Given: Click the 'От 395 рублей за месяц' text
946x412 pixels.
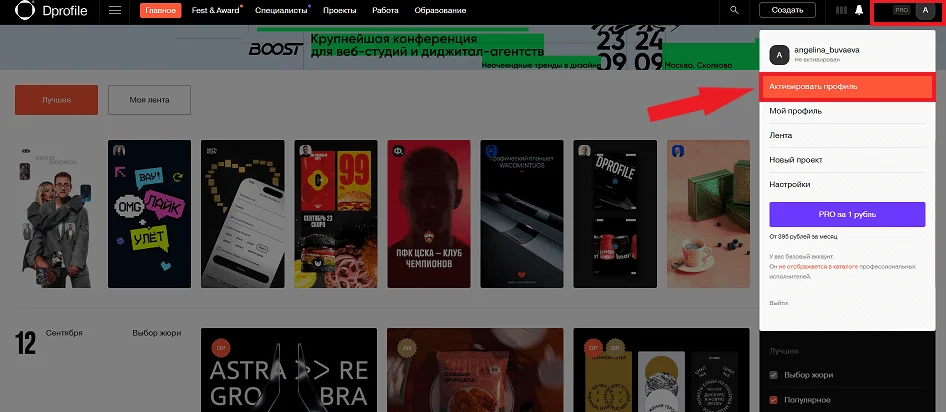Looking at the screenshot, I should click(x=803, y=236).
